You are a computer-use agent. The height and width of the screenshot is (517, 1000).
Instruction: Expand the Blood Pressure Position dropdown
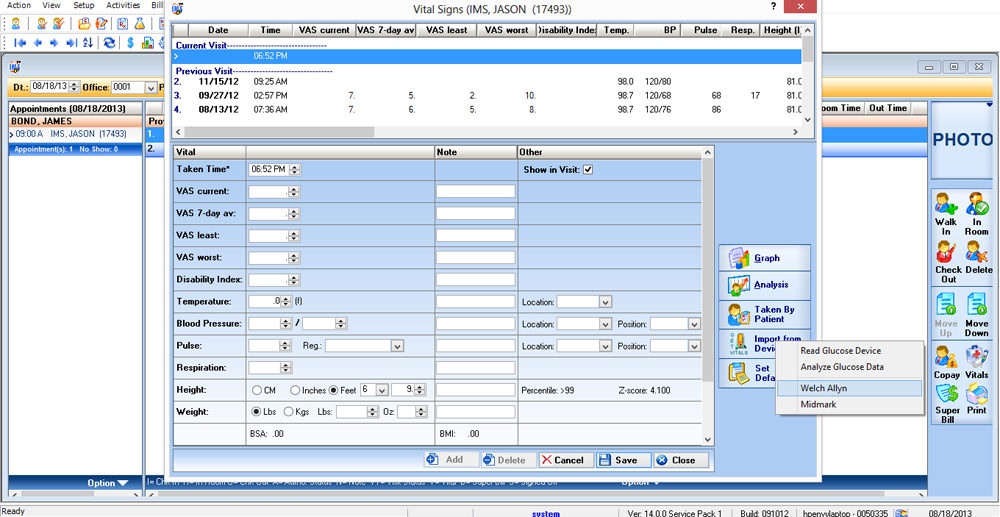coord(694,324)
